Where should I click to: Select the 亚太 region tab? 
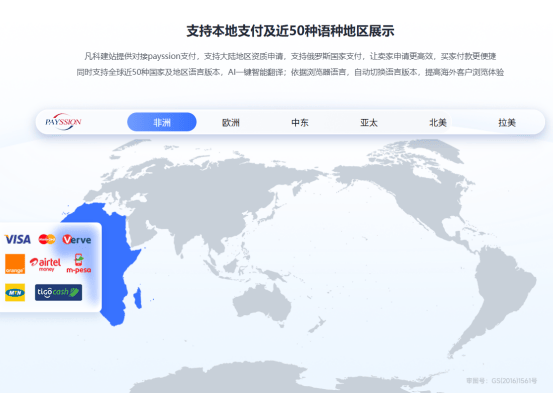[x=369, y=122]
